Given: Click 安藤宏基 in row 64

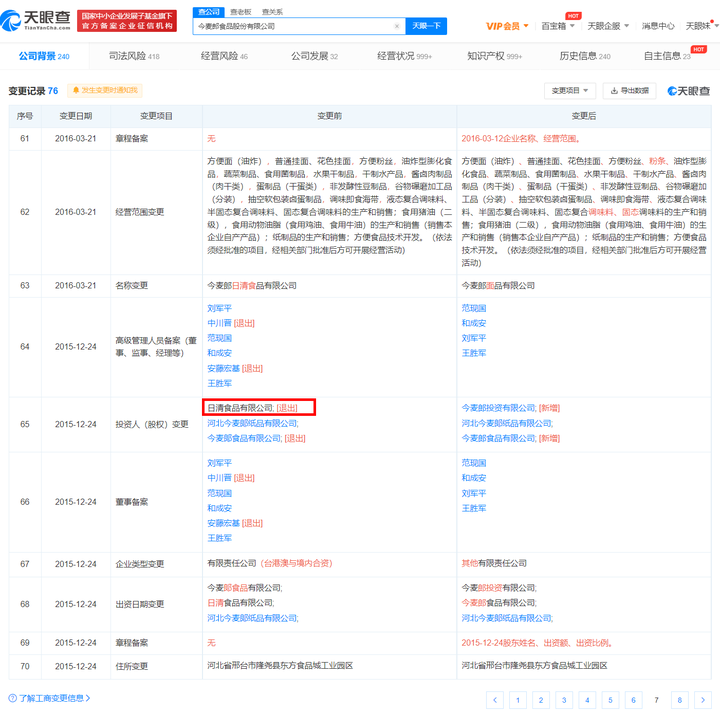Looking at the screenshot, I should (x=224, y=368).
